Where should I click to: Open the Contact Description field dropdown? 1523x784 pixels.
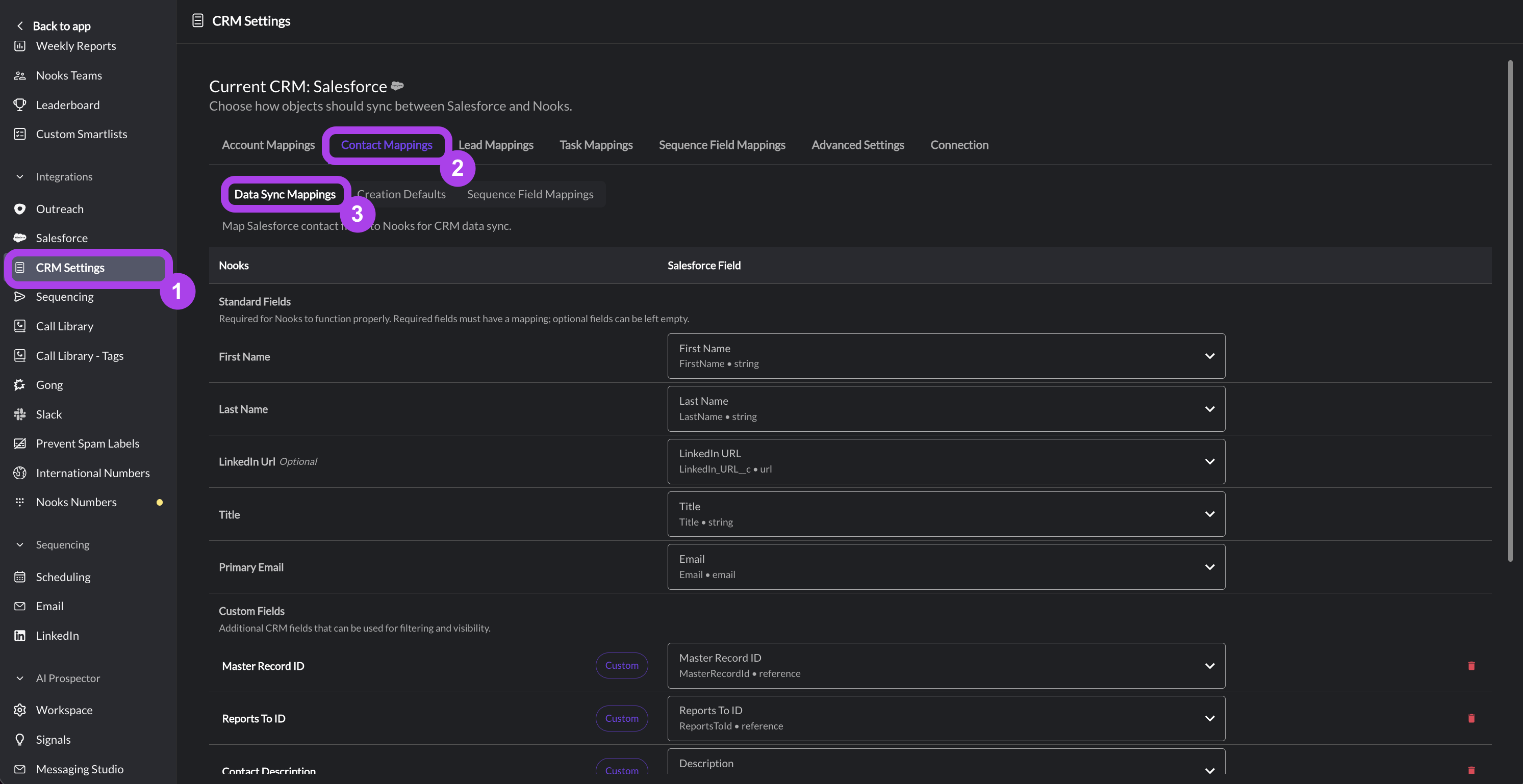(x=946, y=762)
